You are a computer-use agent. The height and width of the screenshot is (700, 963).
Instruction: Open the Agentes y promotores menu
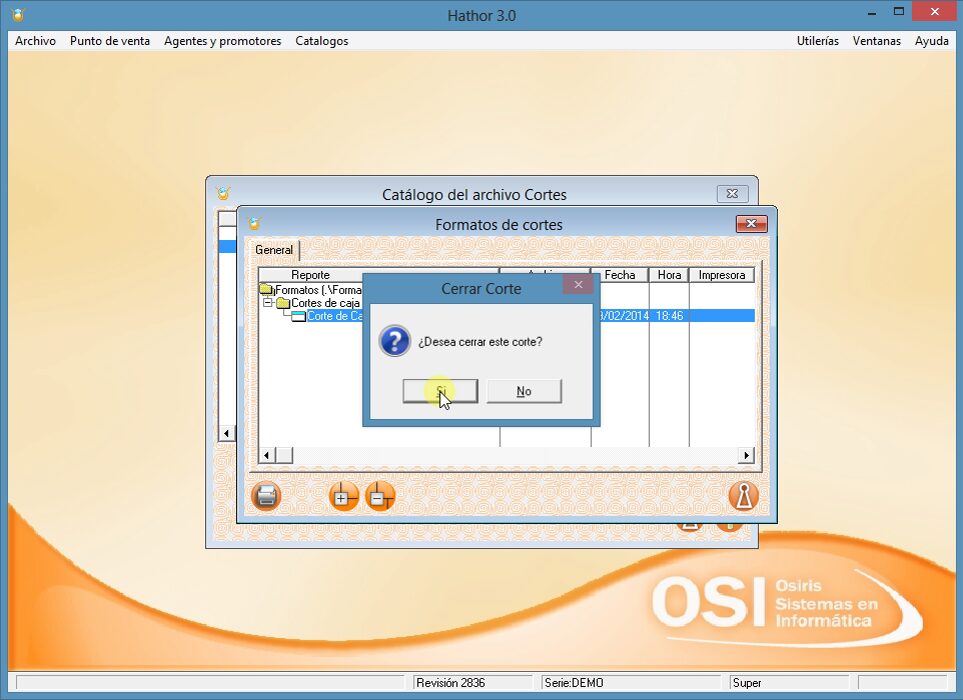click(222, 41)
